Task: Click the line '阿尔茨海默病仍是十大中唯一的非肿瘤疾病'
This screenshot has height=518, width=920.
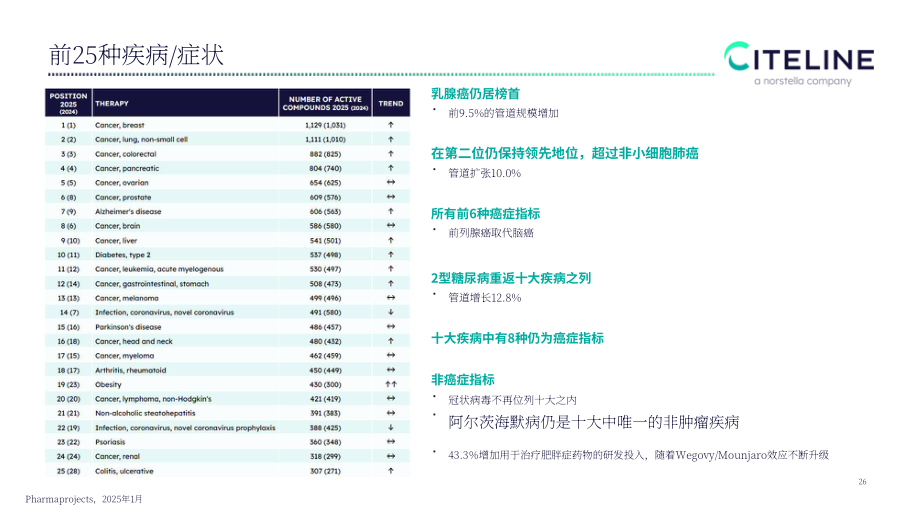Action: pos(594,422)
